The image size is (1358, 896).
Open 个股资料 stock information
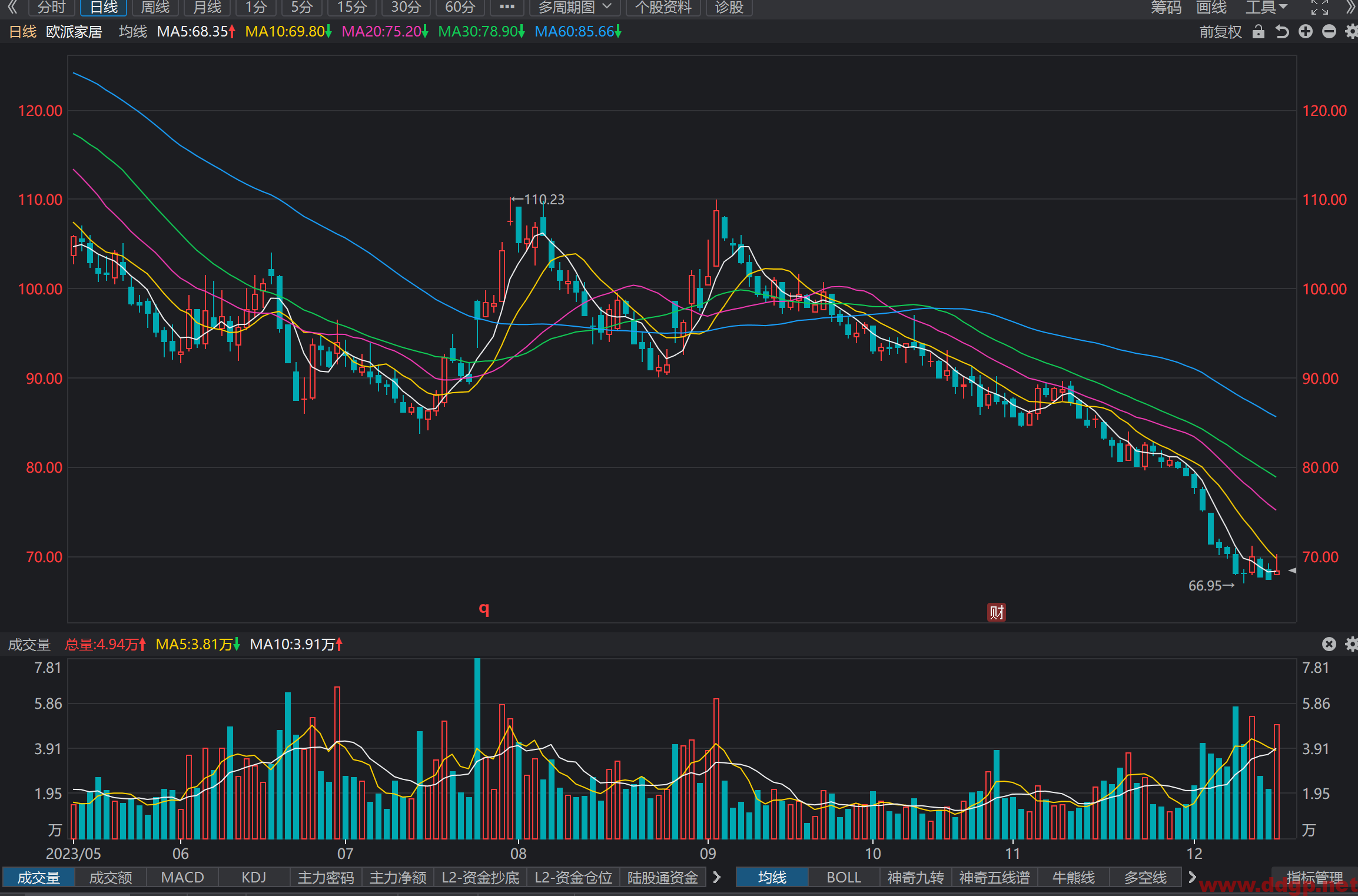pos(663,7)
